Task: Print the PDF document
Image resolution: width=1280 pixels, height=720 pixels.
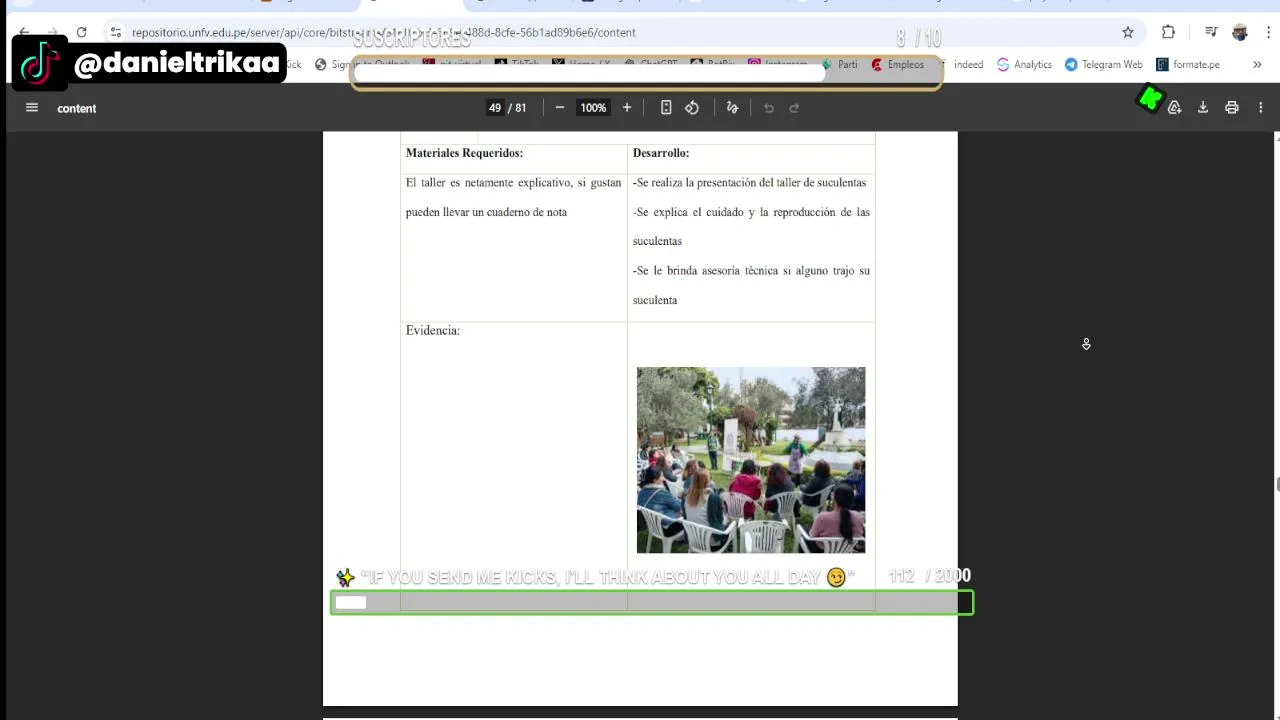Action: click(1232, 108)
